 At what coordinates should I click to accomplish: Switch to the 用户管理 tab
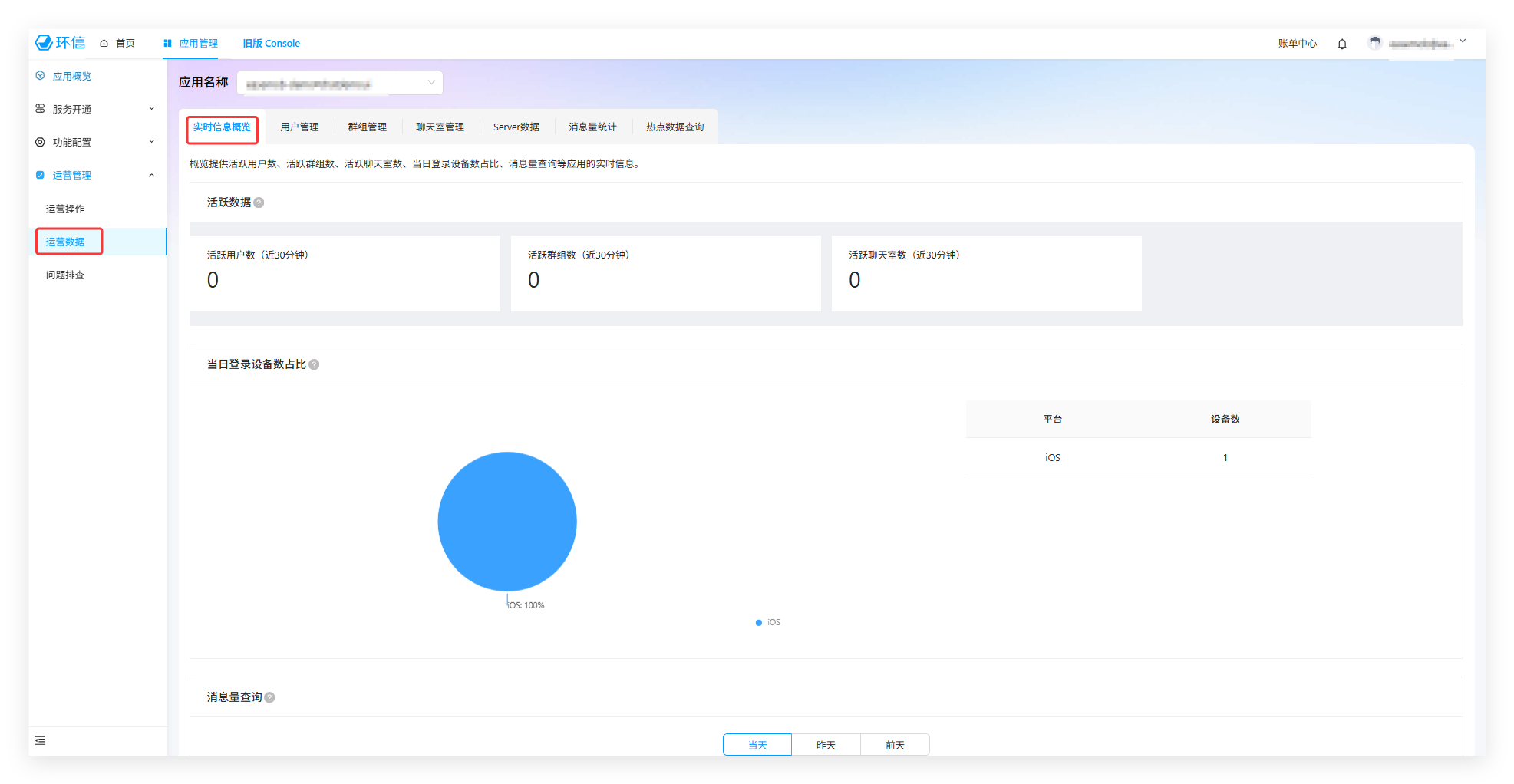299,127
